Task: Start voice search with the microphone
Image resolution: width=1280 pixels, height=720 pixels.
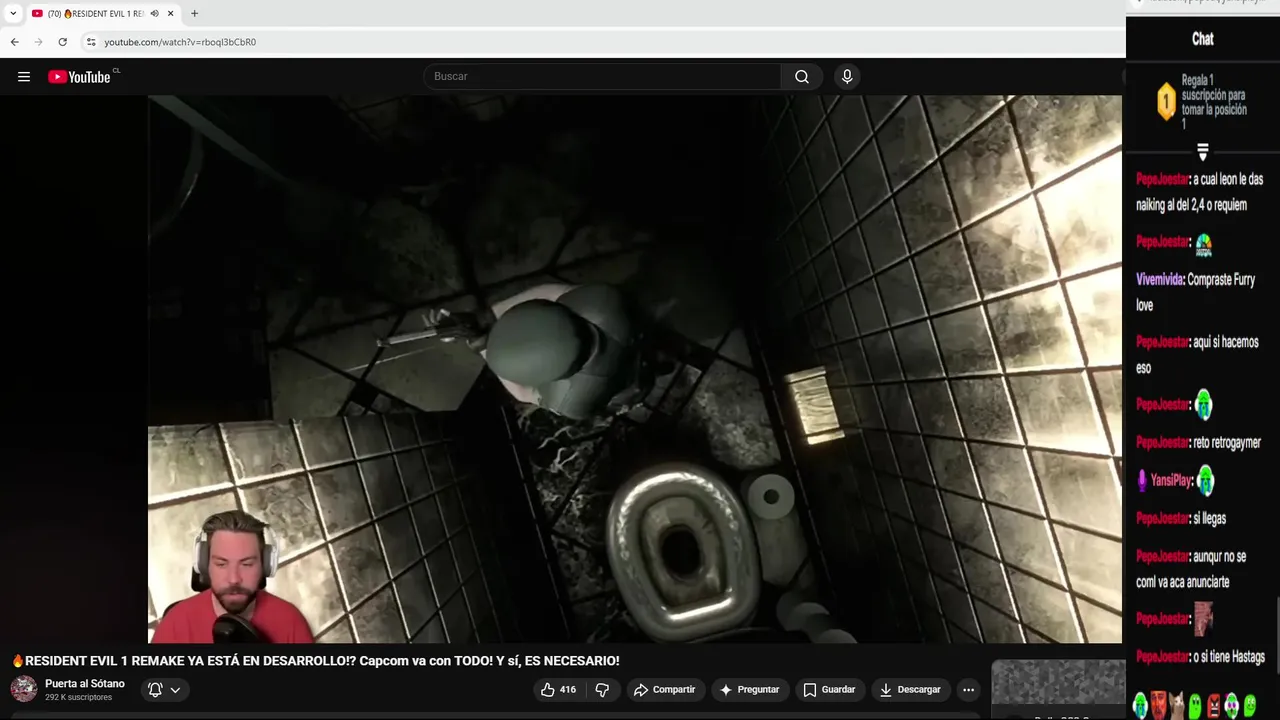Action: tap(847, 77)
